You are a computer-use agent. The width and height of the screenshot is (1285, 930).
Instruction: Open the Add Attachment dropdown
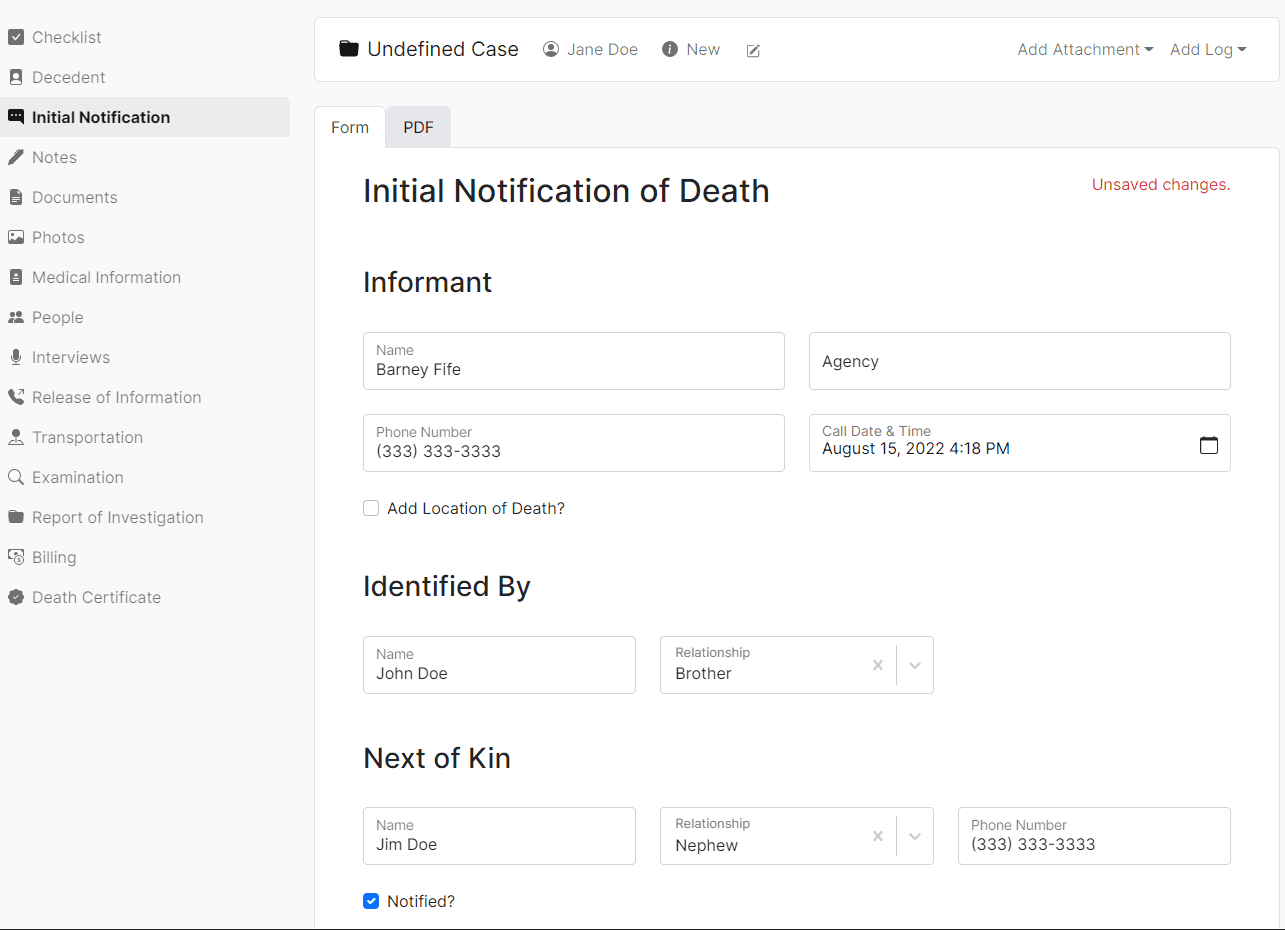point(1084,49)
